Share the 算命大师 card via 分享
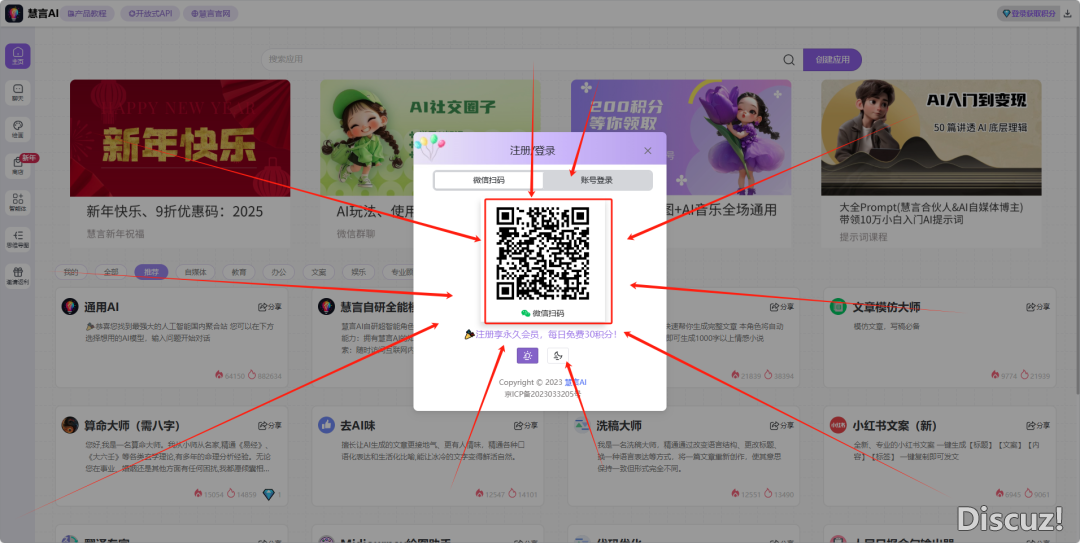The width and height of the screenshot is (1080, 543). (x=269, y=426)
